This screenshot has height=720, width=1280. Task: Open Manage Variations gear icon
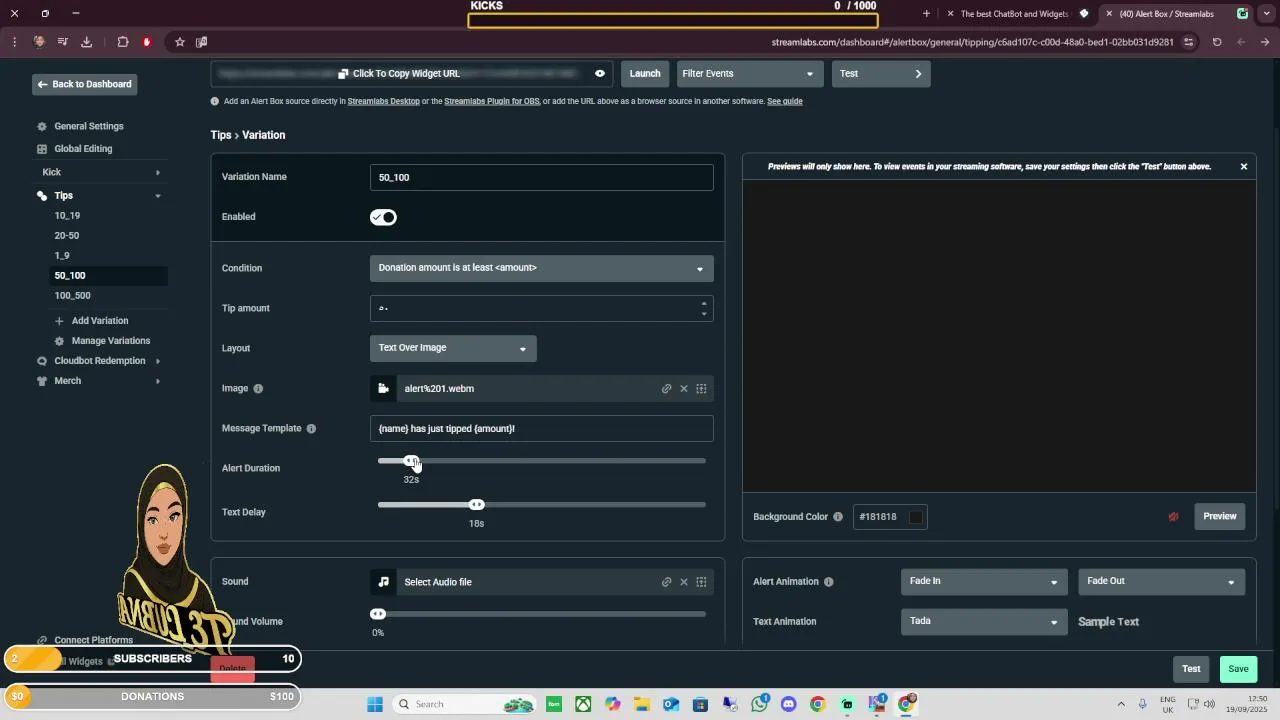(x=59, y=341)
